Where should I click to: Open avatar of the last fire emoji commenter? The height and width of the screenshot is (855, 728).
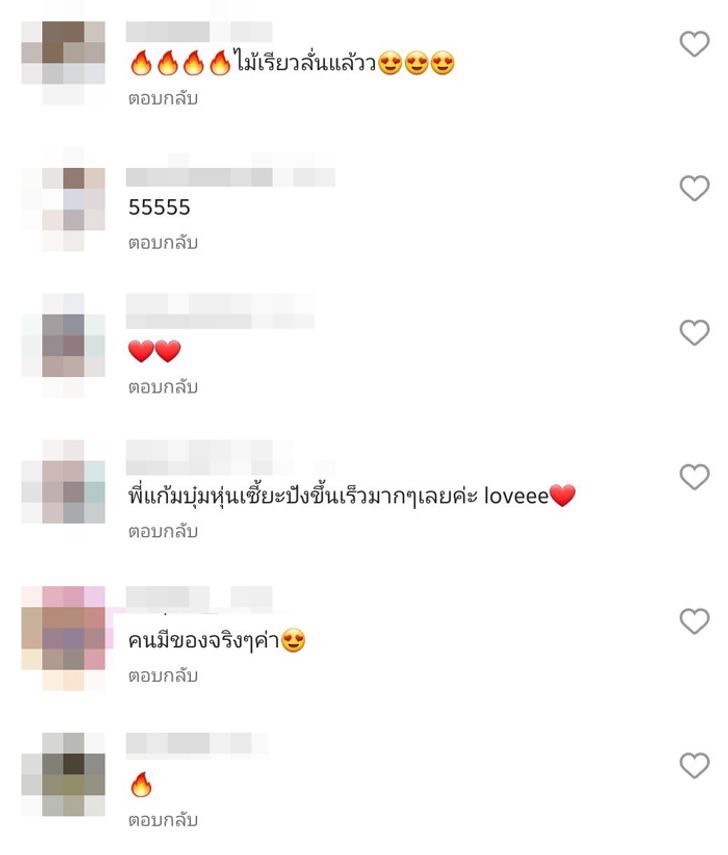[63, 774]
